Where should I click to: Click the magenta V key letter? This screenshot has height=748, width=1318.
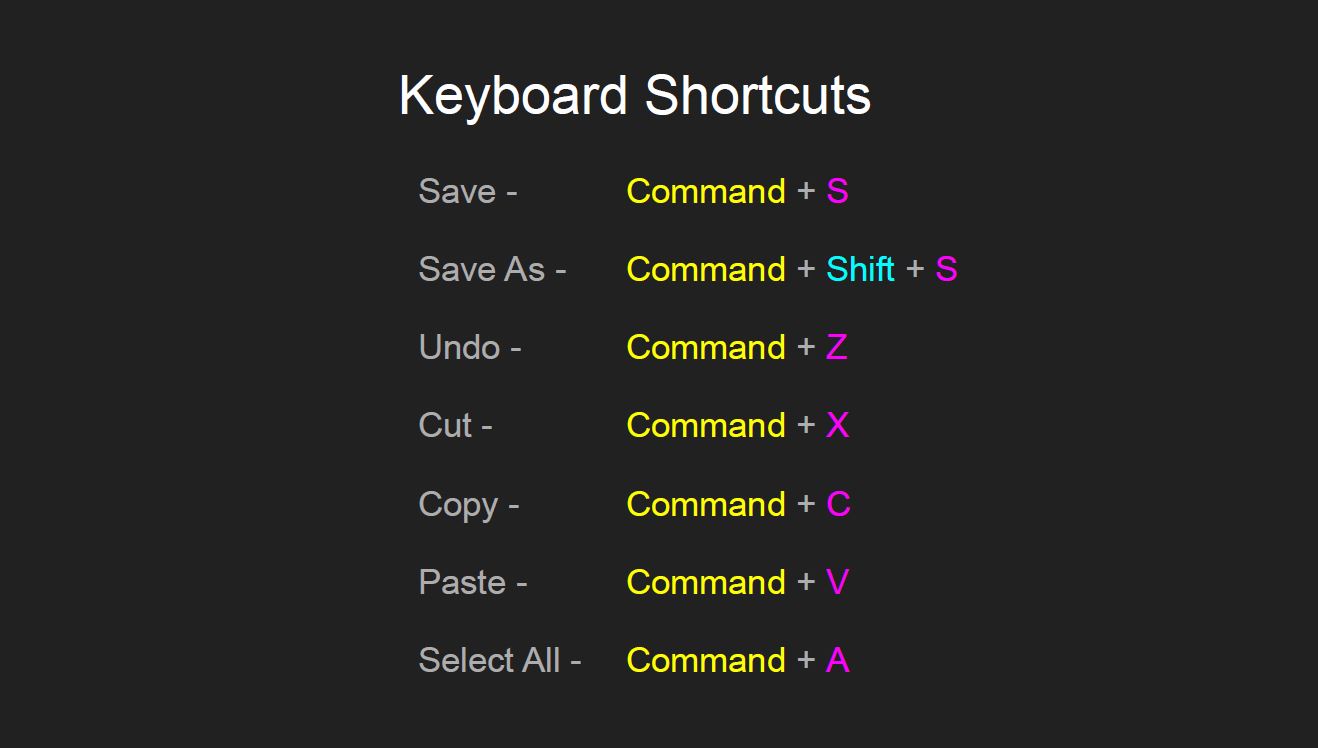(837, 582)
